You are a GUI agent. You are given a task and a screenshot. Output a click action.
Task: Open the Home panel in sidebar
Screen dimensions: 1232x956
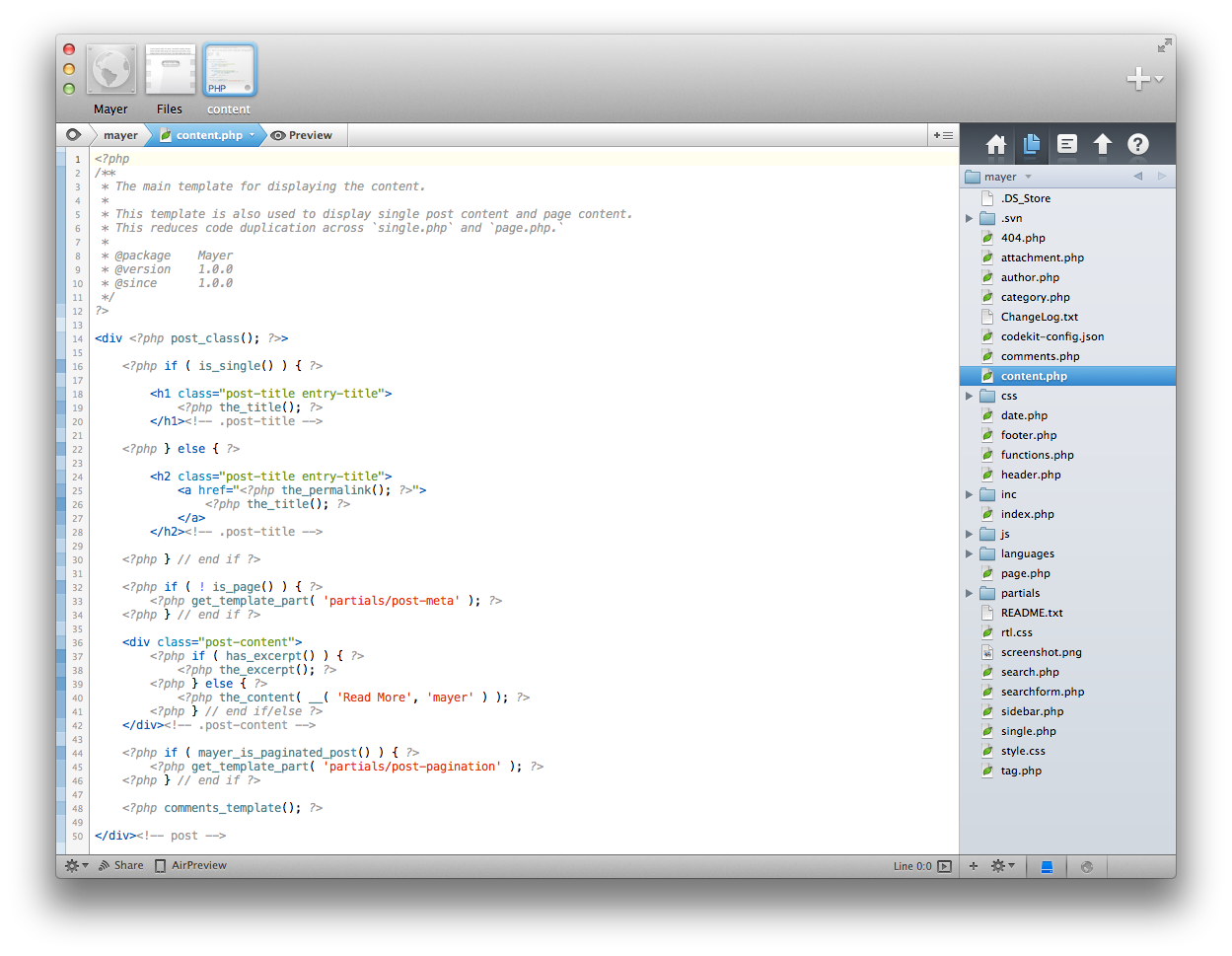coord(996,145)
